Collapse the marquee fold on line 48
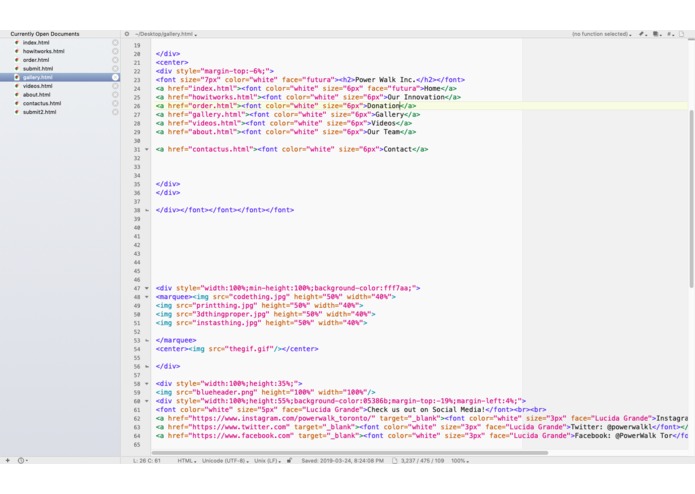The image size is (695, 494). (147, 297)
